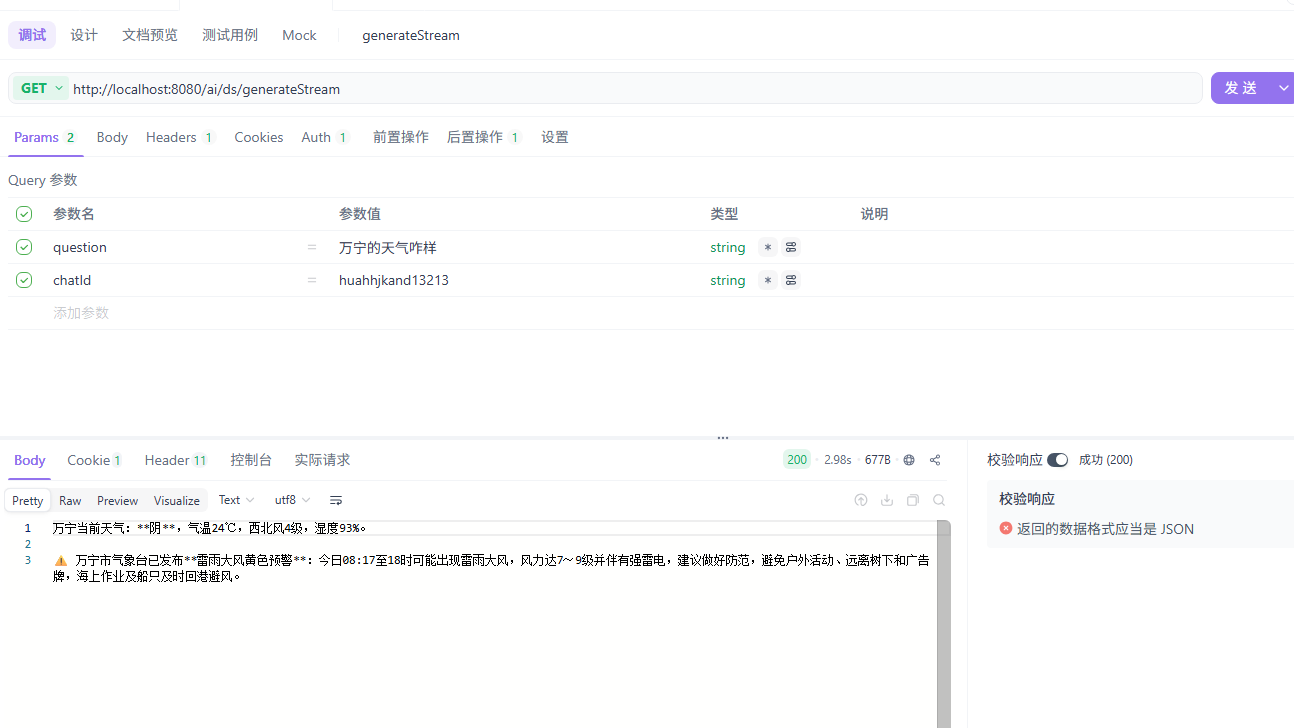Go to the 测试用例 tab
Viewport: 1294px width, 728px height.
tap(230, 35)
